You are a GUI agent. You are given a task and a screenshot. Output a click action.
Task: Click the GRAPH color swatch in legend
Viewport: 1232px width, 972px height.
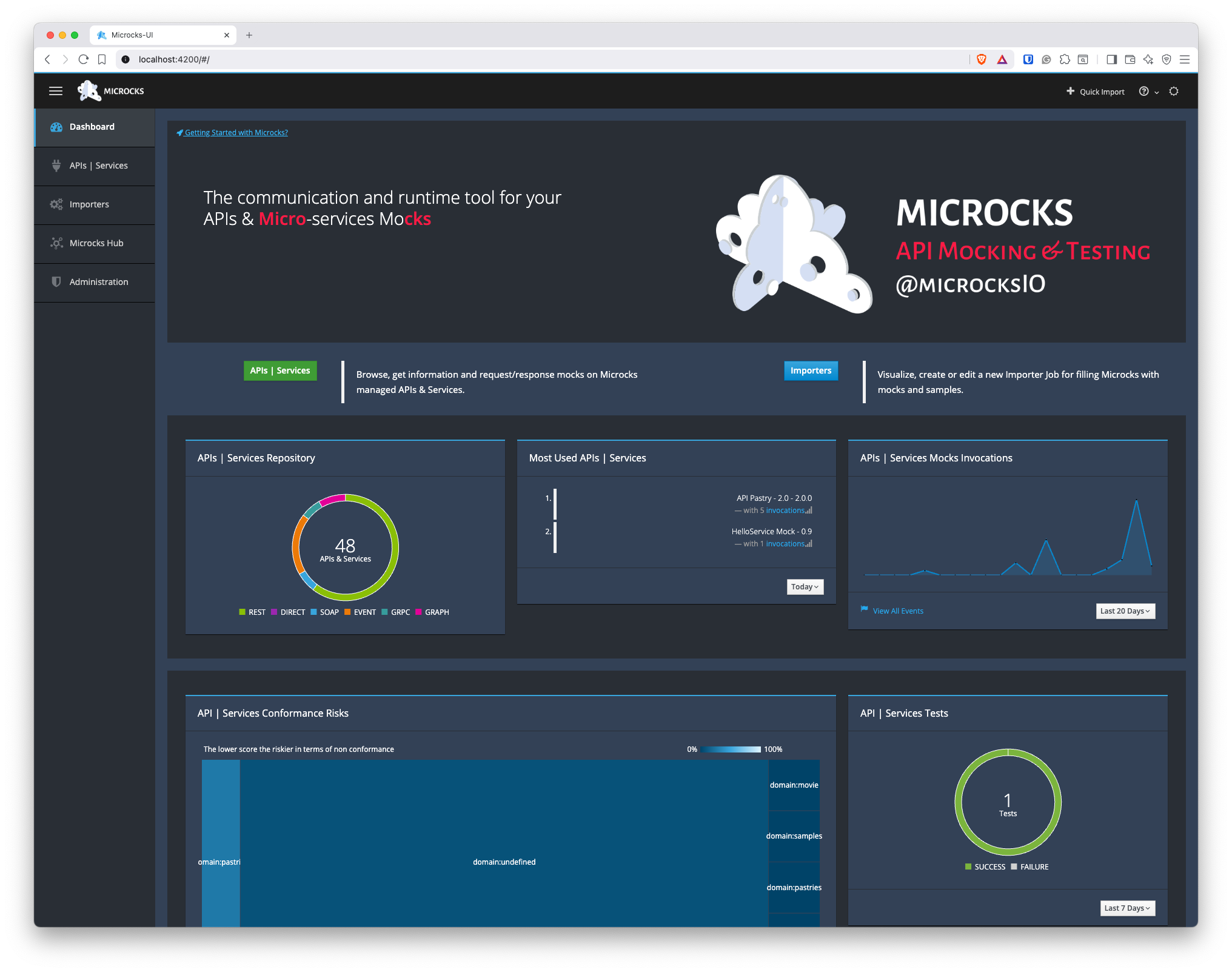[418, 612]
